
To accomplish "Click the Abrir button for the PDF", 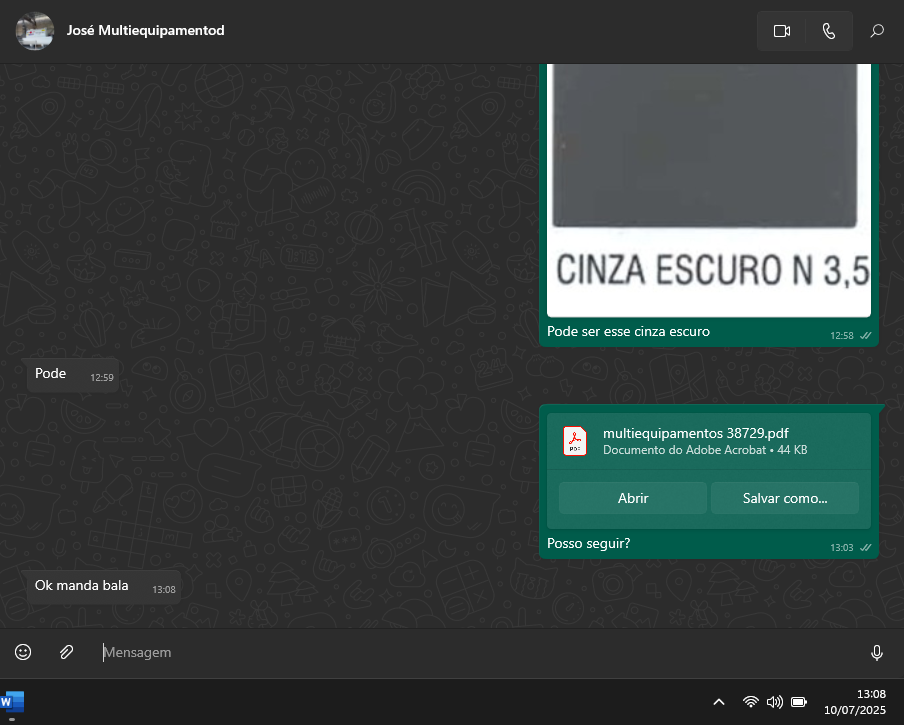I will (x=633, y=498).
